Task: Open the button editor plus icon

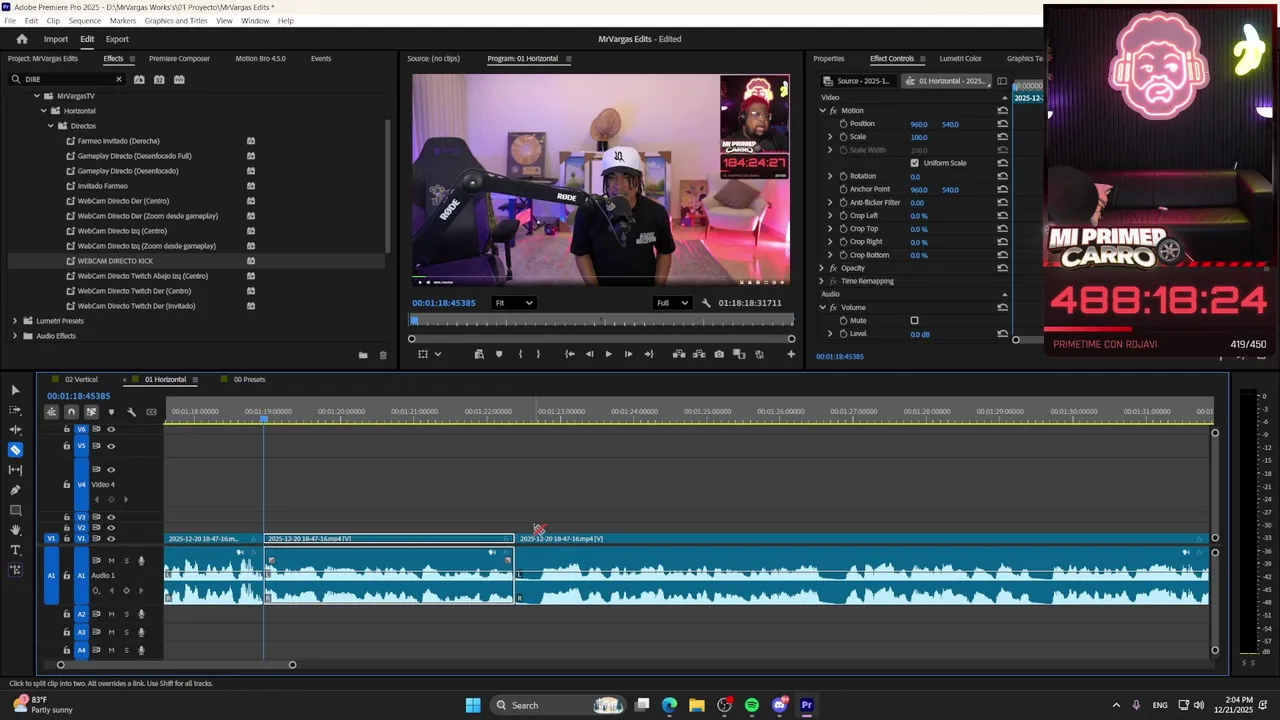Action: 791,354
